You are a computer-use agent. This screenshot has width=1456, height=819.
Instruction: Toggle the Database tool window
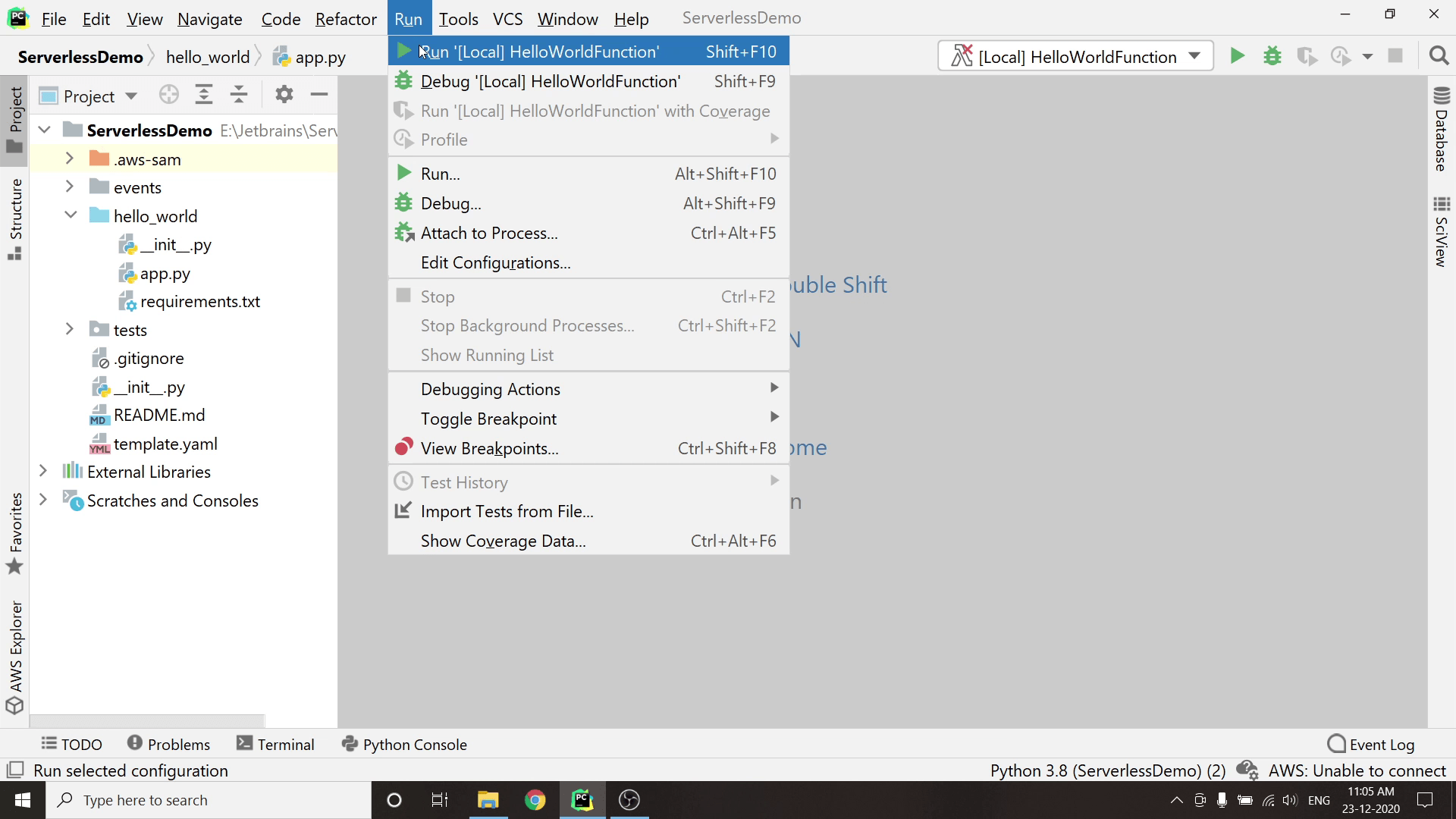[x=1441, y=129]
